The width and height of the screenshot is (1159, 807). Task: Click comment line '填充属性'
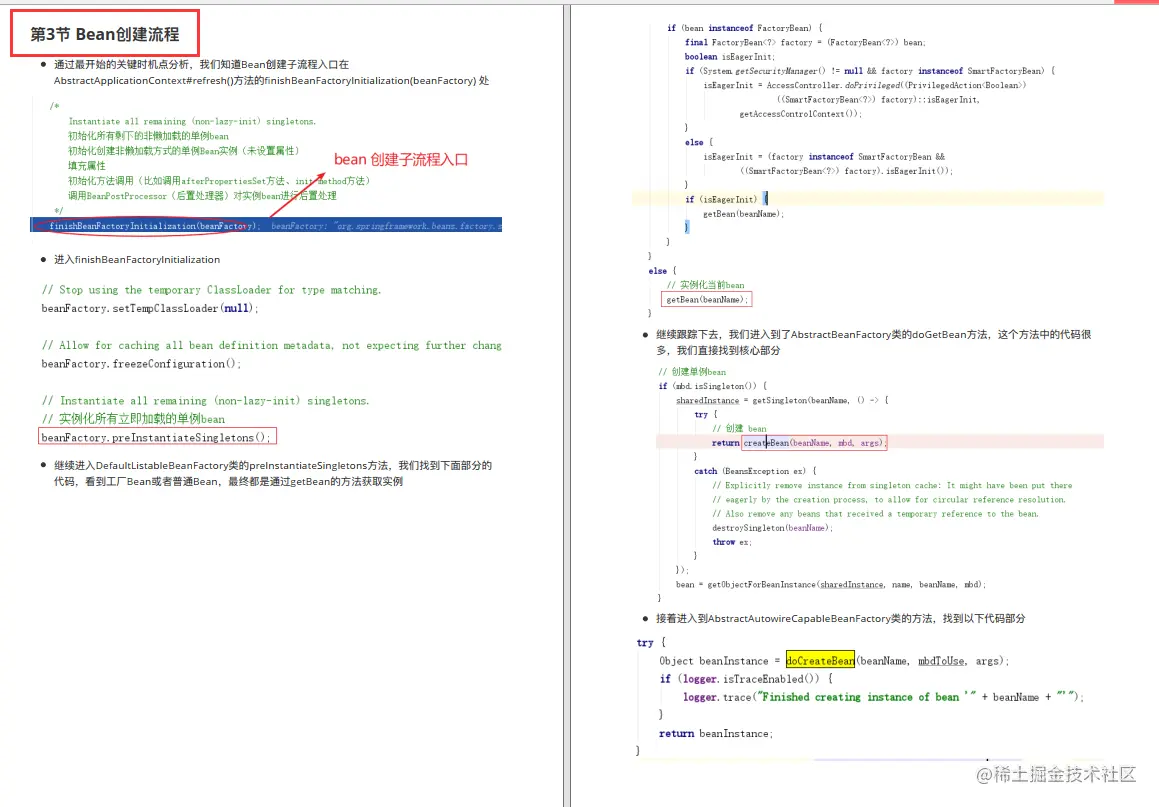point(87,166)
